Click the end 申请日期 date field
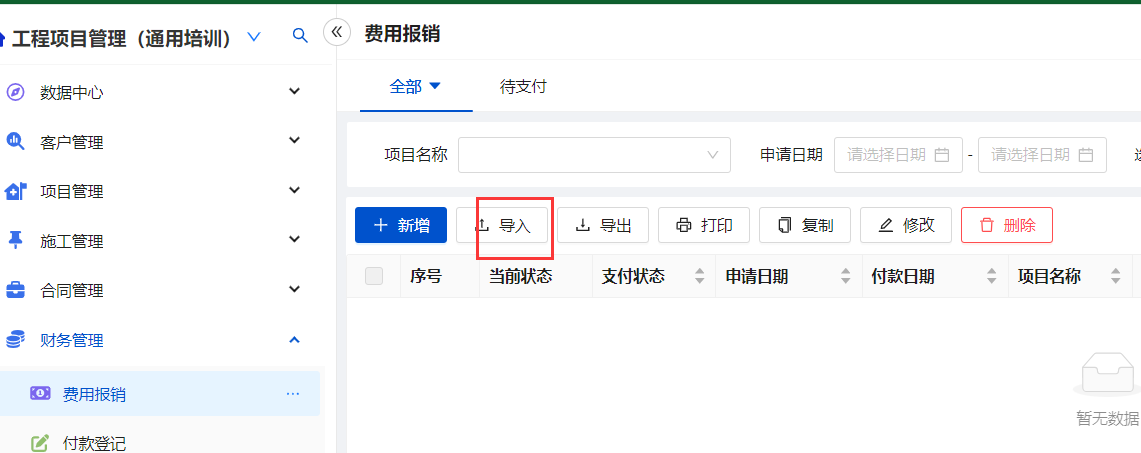This screenshot has height=453, width=1141. pos(1042,155)
